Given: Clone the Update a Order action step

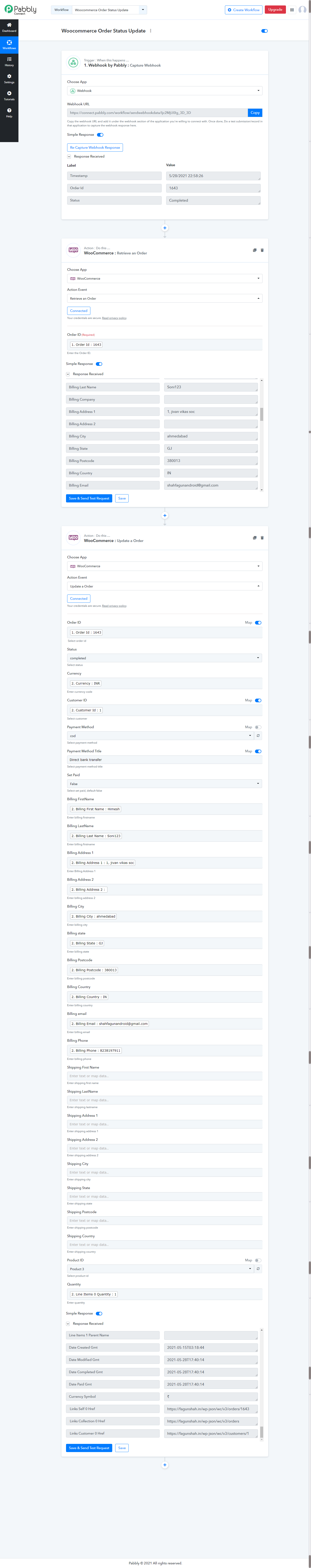Looking at the screenshot, I should [x=254, y=537].
